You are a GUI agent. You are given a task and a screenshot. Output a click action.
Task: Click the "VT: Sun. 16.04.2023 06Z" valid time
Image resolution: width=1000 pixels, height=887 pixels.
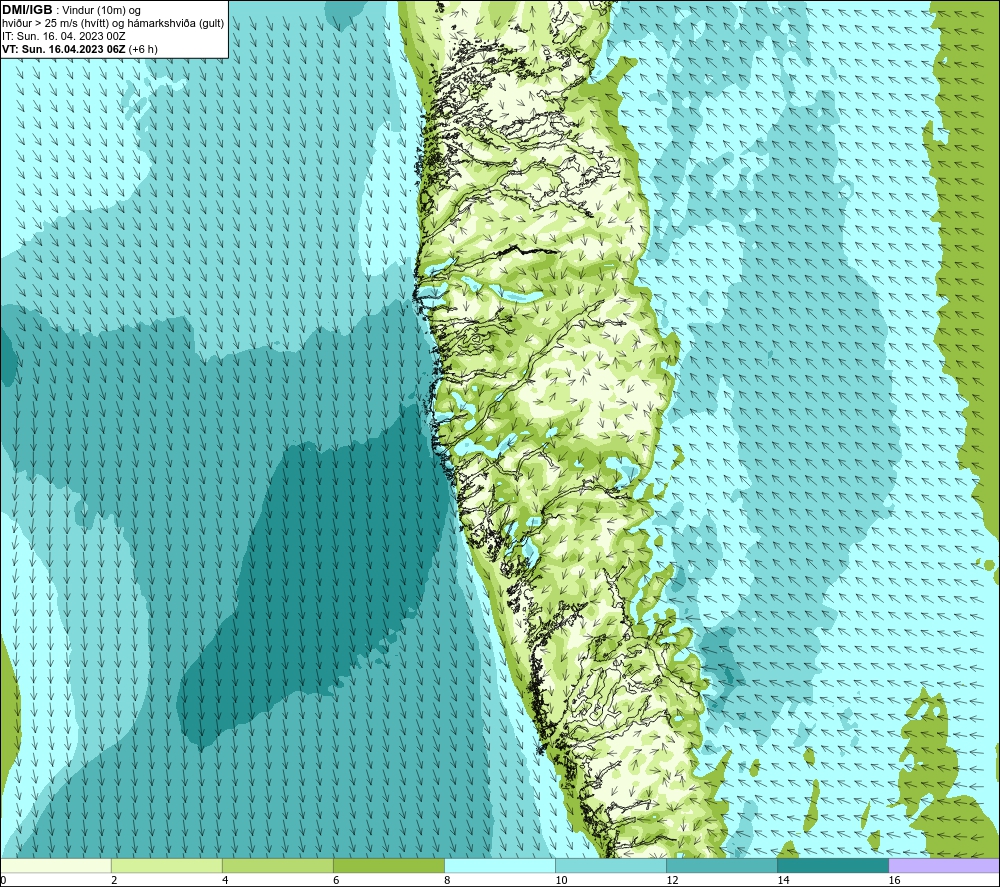(x=64, y=49)
